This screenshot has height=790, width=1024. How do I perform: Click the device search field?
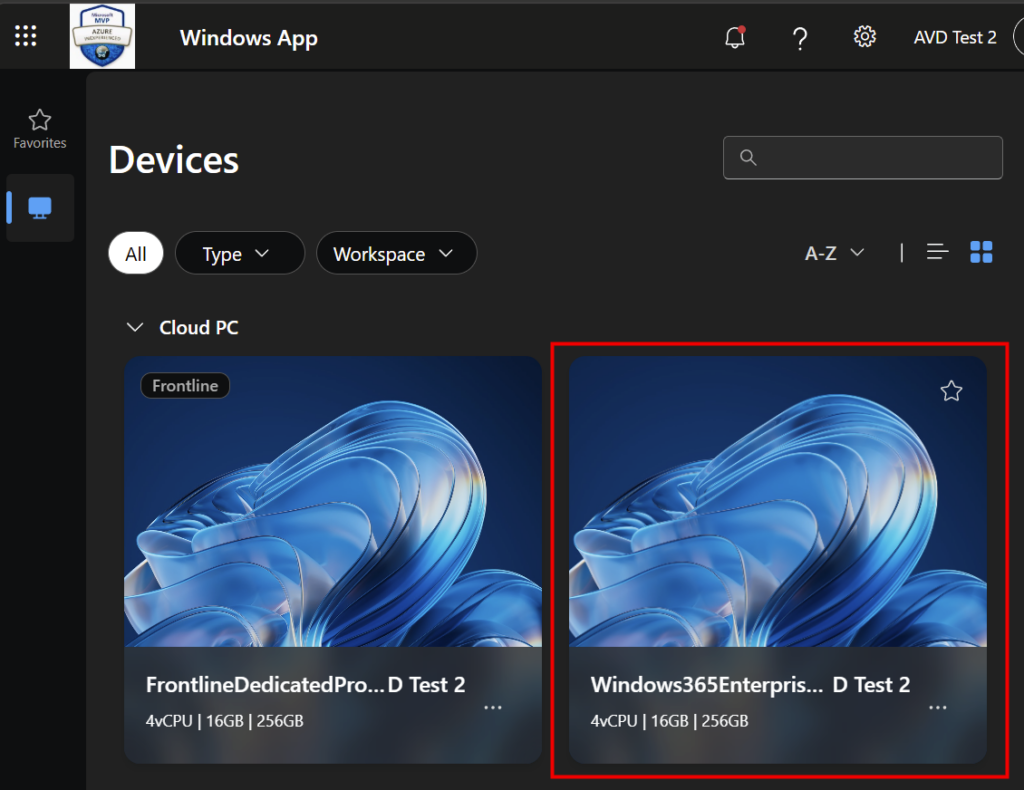862,157
